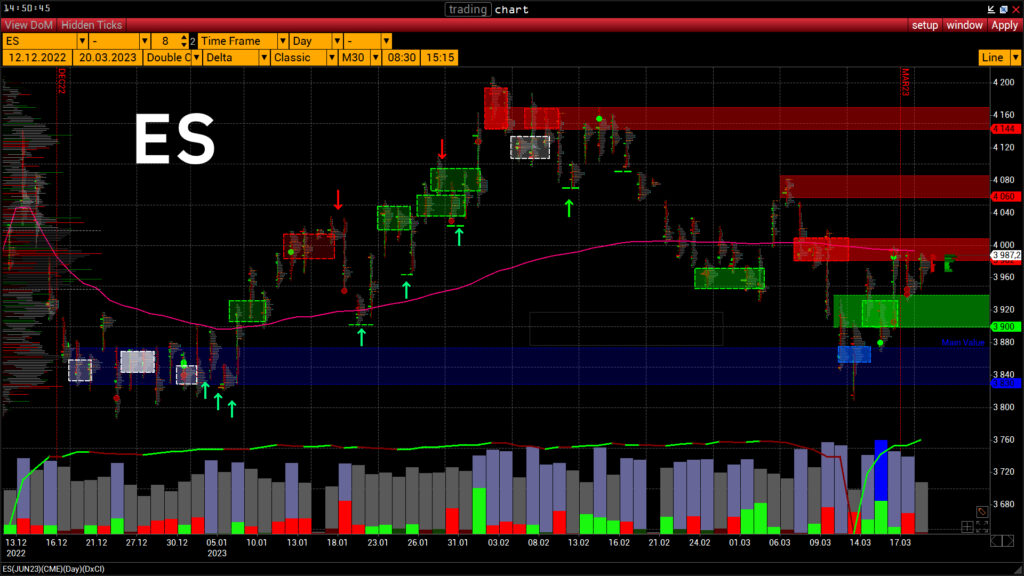Click the blue restore window icon
The height and width of the screenshot is (576, 1024).
(x=1004, y=9)
